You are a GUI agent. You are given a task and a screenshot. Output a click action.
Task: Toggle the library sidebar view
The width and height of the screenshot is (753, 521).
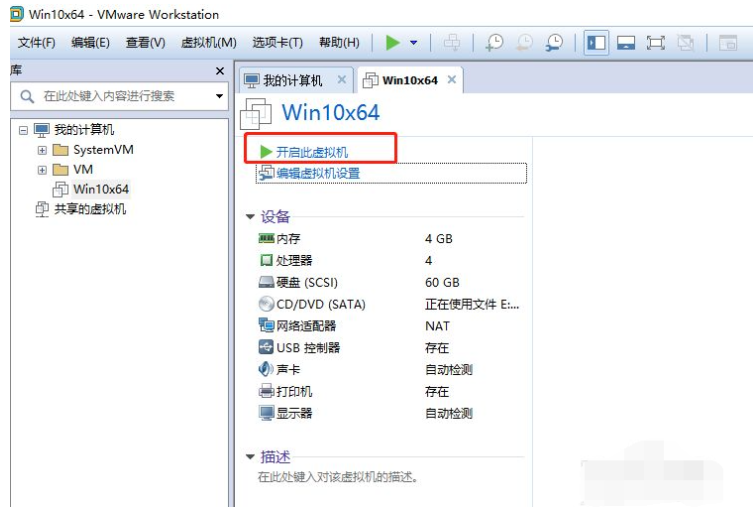[x=596, y=43]
